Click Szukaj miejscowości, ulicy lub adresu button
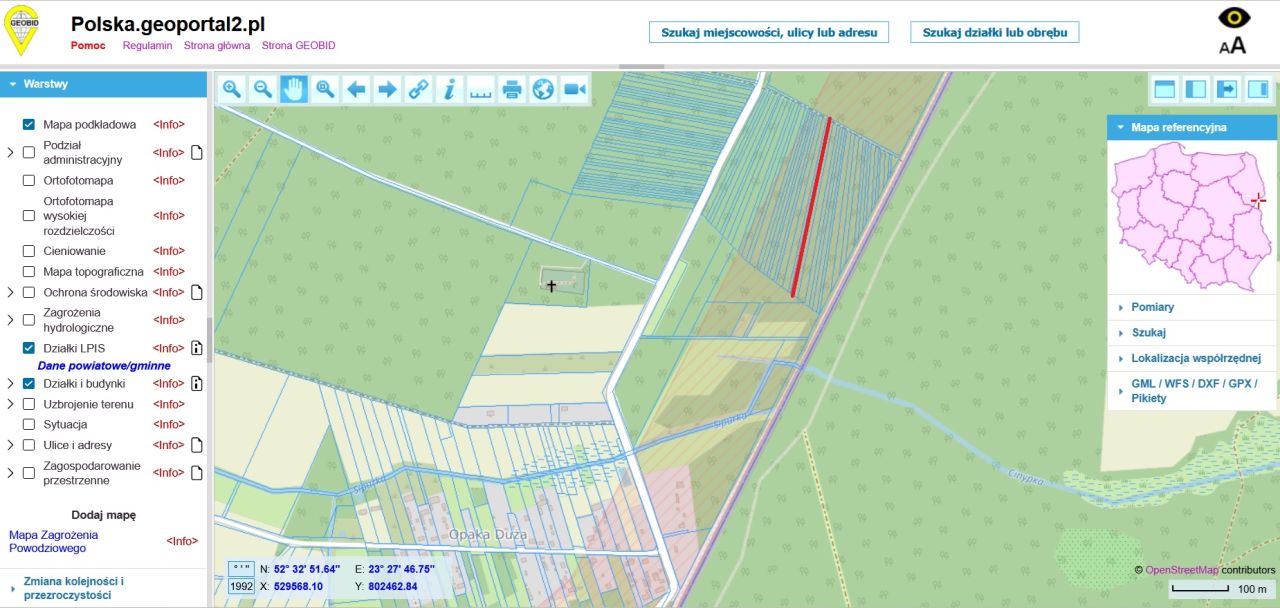Screen dimensions: 1280x608 (x=769, y=32)
